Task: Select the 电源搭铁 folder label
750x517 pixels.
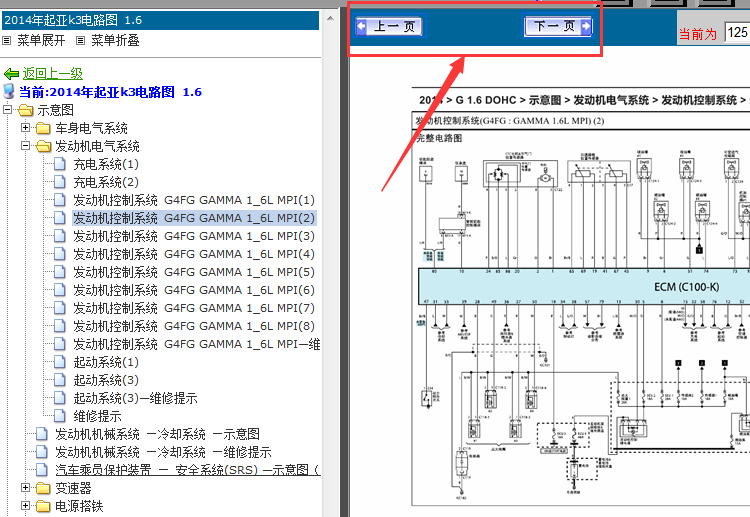Action: [x=79, y=506]
